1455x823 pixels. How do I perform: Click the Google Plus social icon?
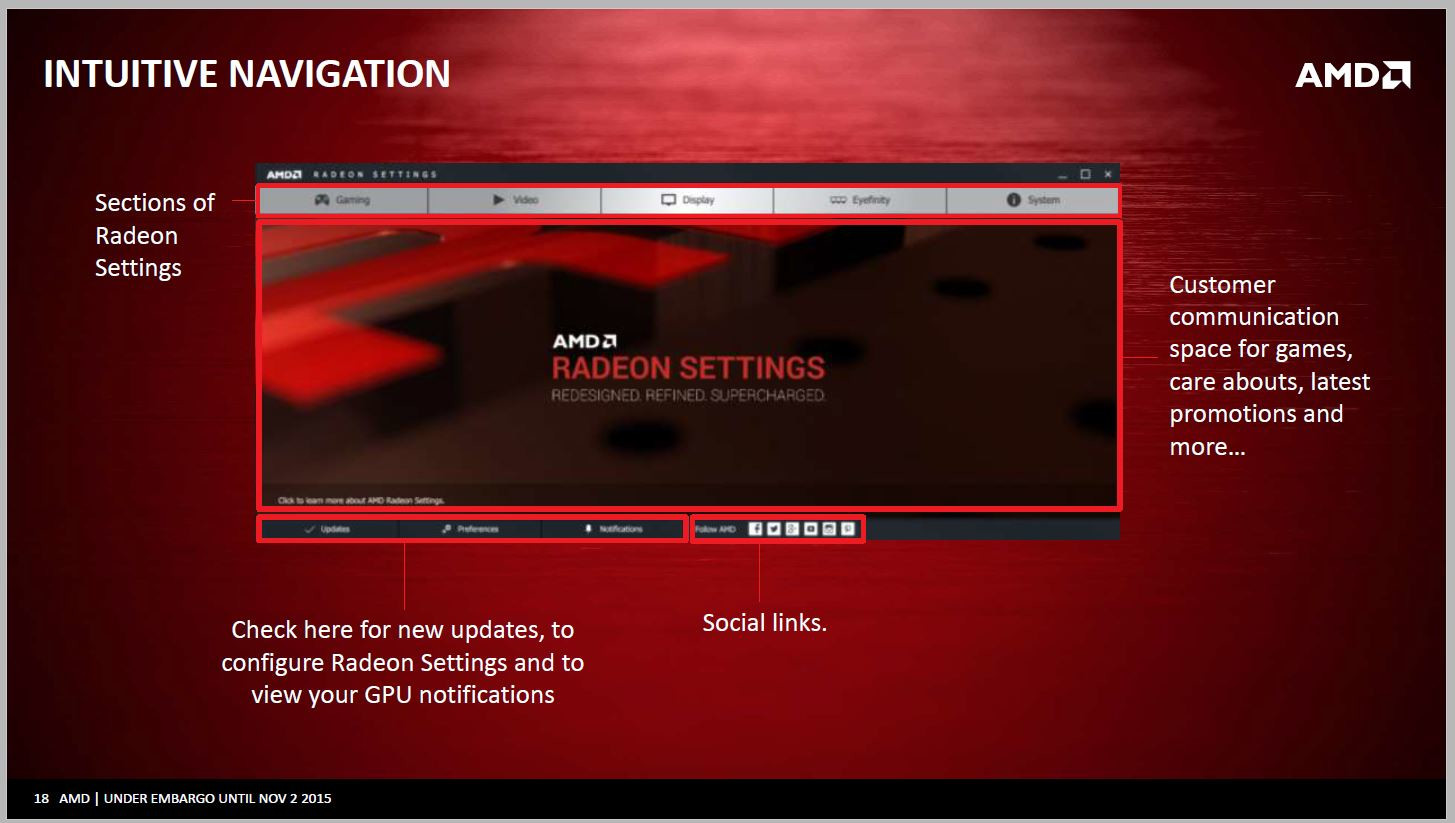click(792, 529)
